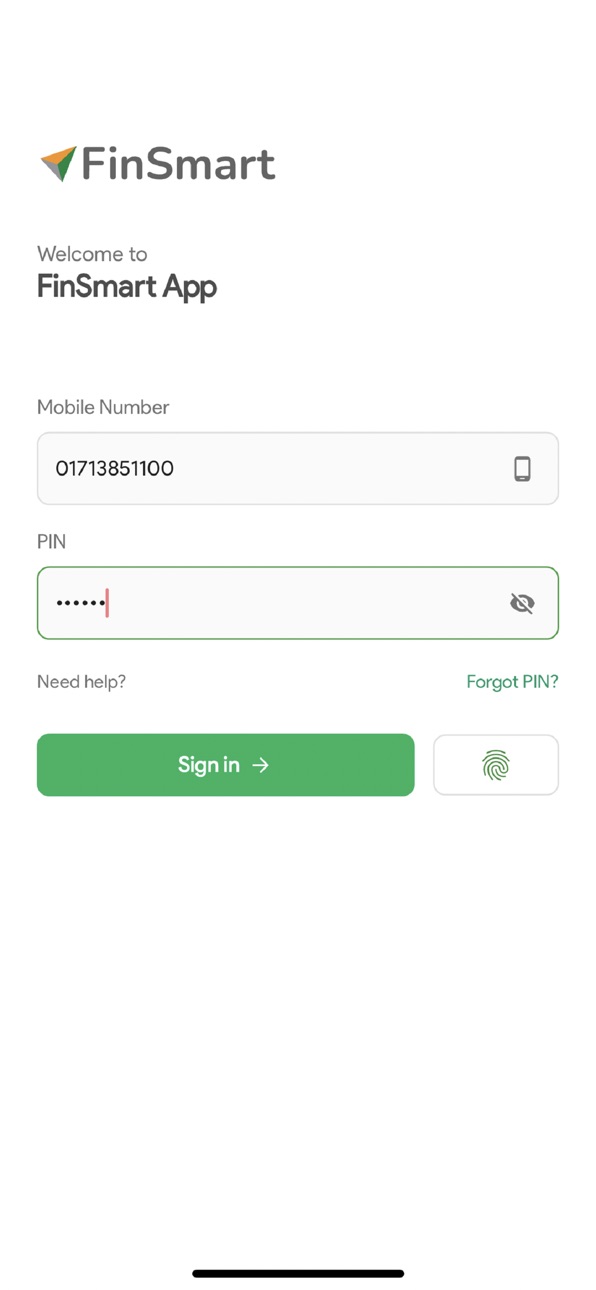Tap the FinSmart triangular logo icon
The width and height of the screenshot is (596, 1290).
pos(58,164)
